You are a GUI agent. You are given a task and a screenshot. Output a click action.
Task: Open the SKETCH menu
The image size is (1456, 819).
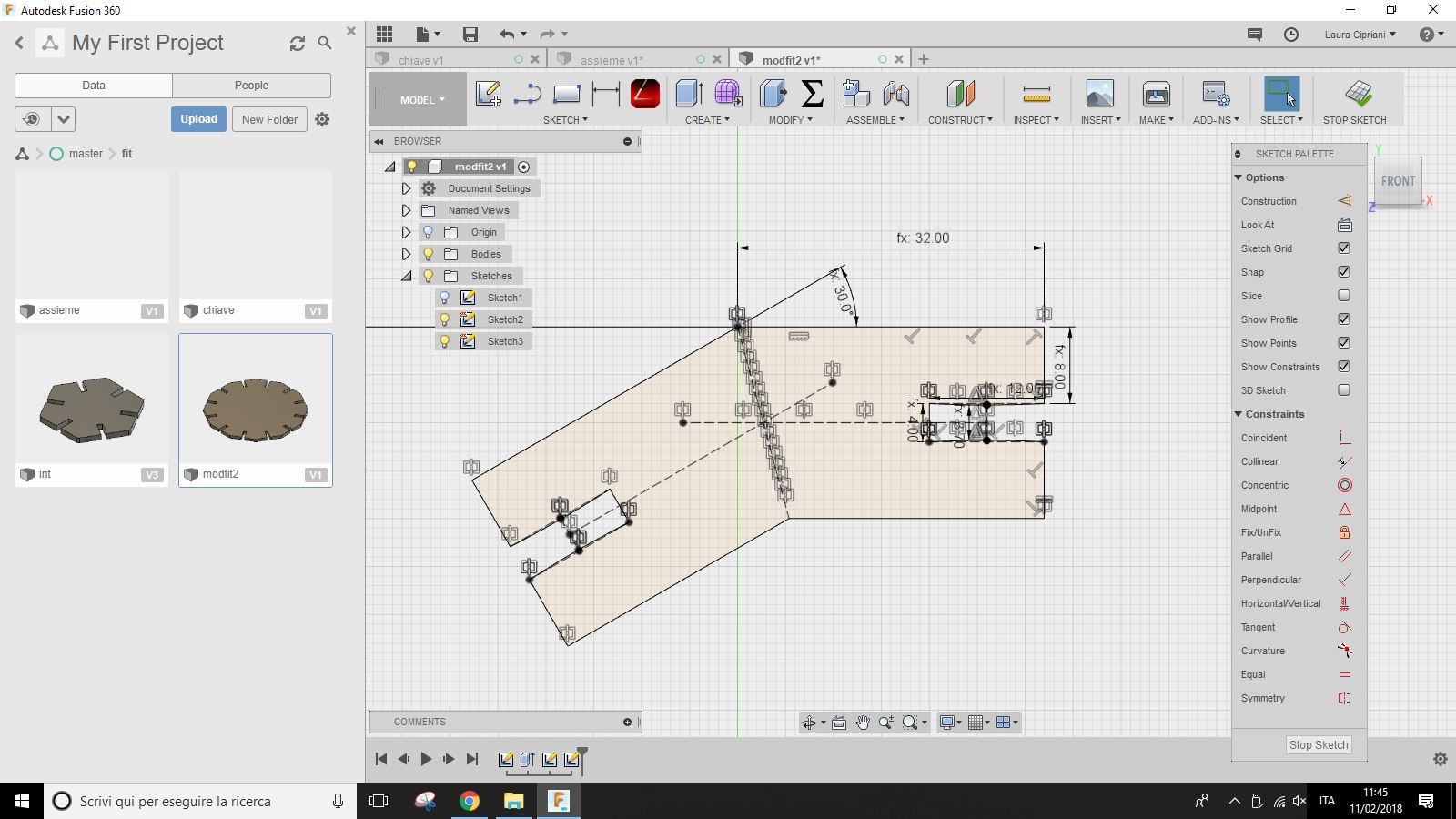click(x=565, y=120)
